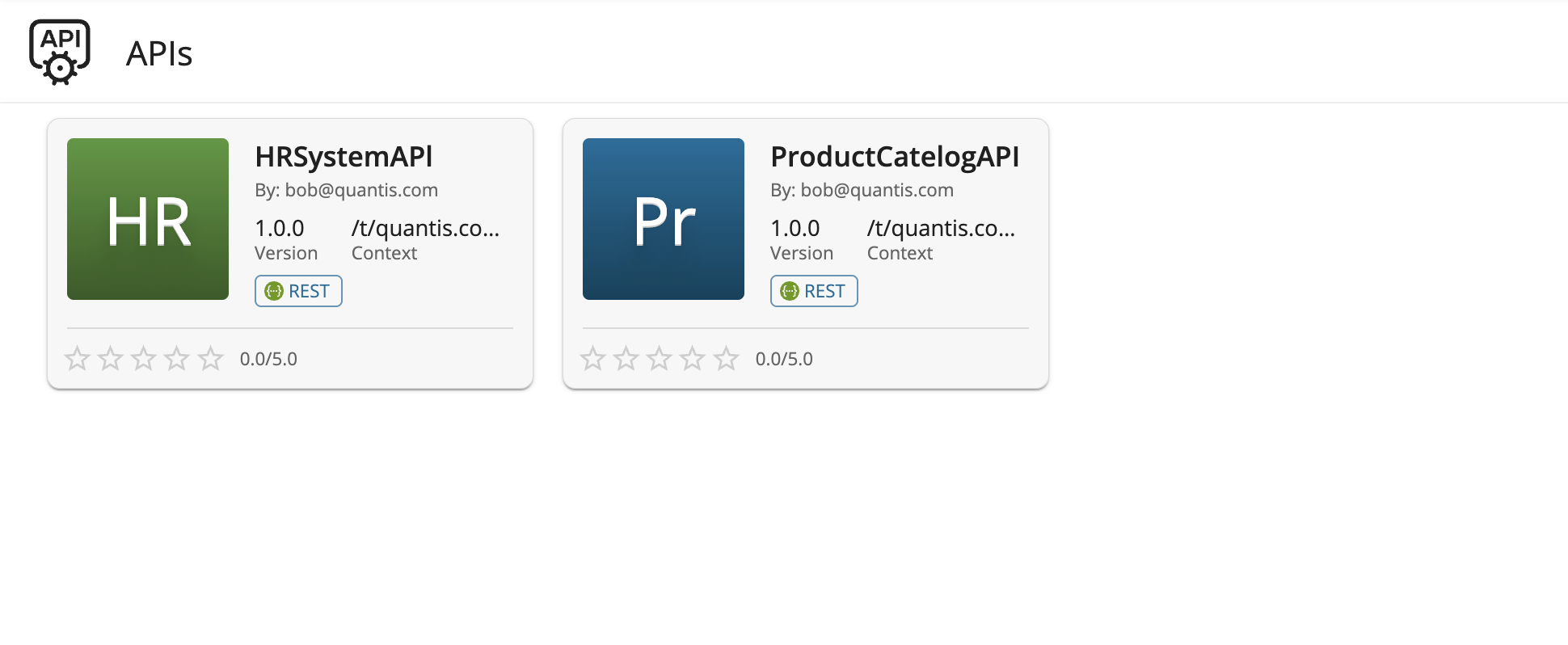Select the third star for HRSystemAPI
Viewport: 1568px width, 645px height.
click(x=144, y=358)
